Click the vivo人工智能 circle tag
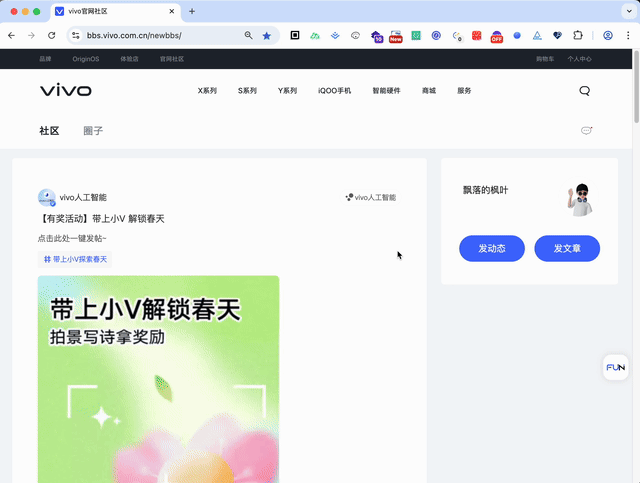This screenshot has width=640, height=483. 371,198
